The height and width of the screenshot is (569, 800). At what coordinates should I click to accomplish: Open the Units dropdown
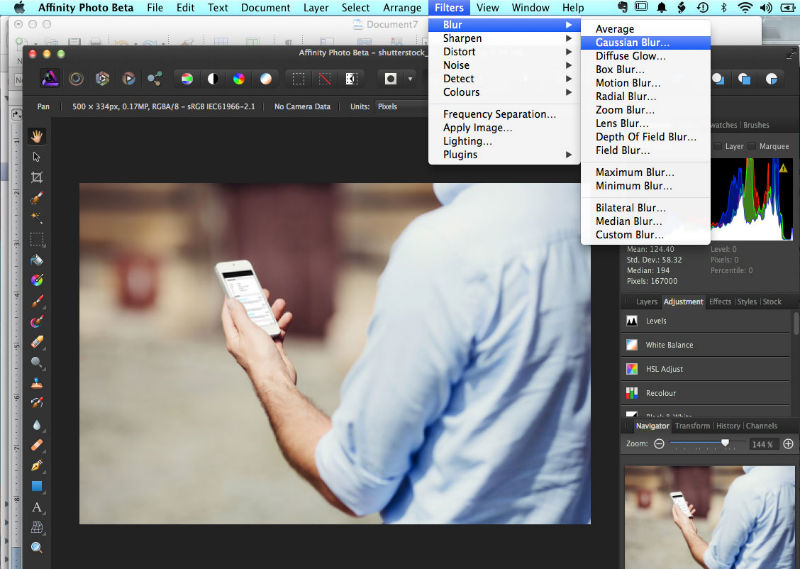pyautogui.click(x=400, y=106)
